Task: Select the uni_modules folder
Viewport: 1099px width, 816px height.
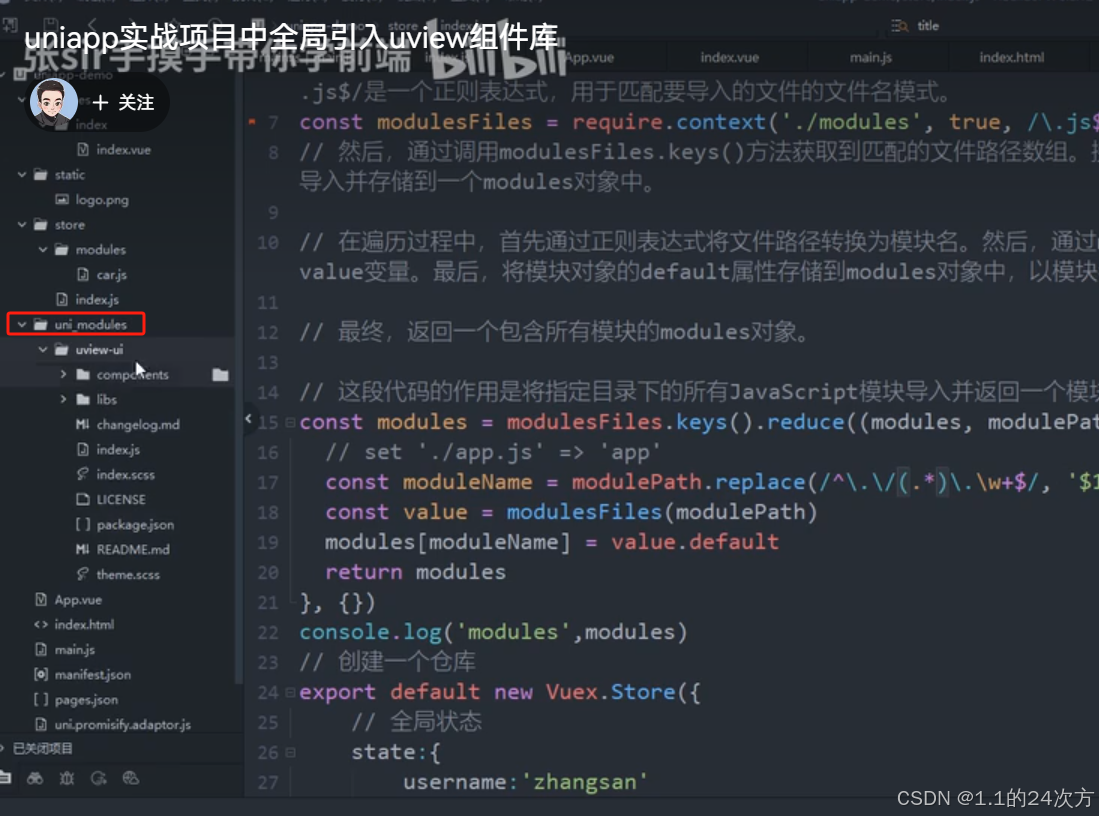Action: [90, 325]
